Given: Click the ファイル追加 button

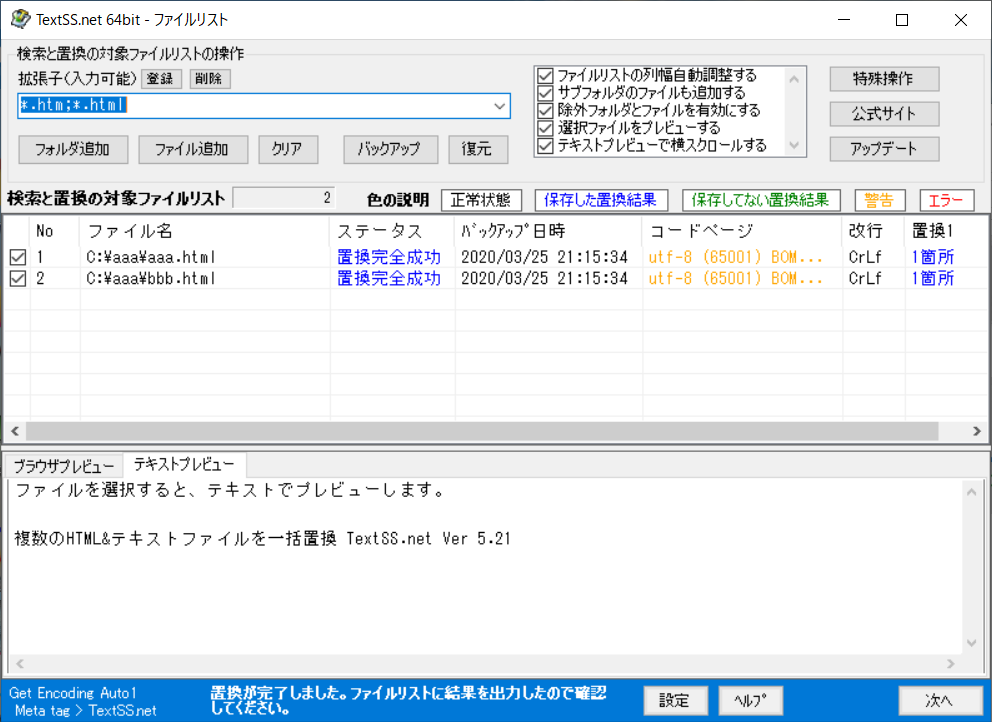Looking at the screenshot, I should 190,149.
